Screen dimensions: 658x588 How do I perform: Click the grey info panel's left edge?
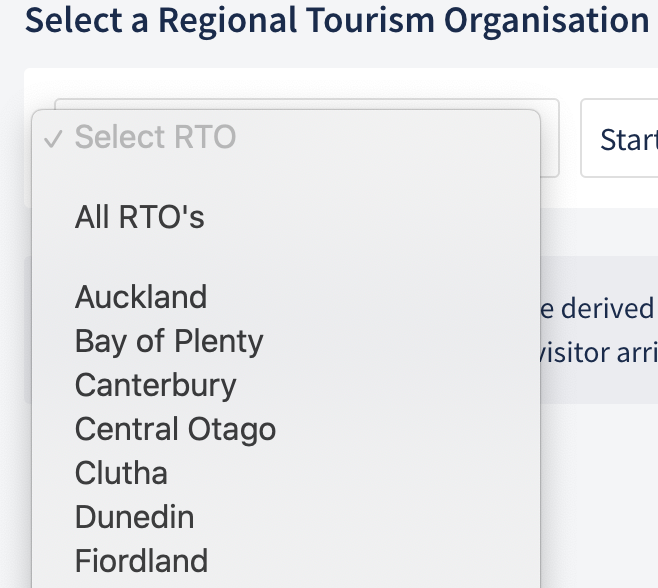tap(27, 330)
